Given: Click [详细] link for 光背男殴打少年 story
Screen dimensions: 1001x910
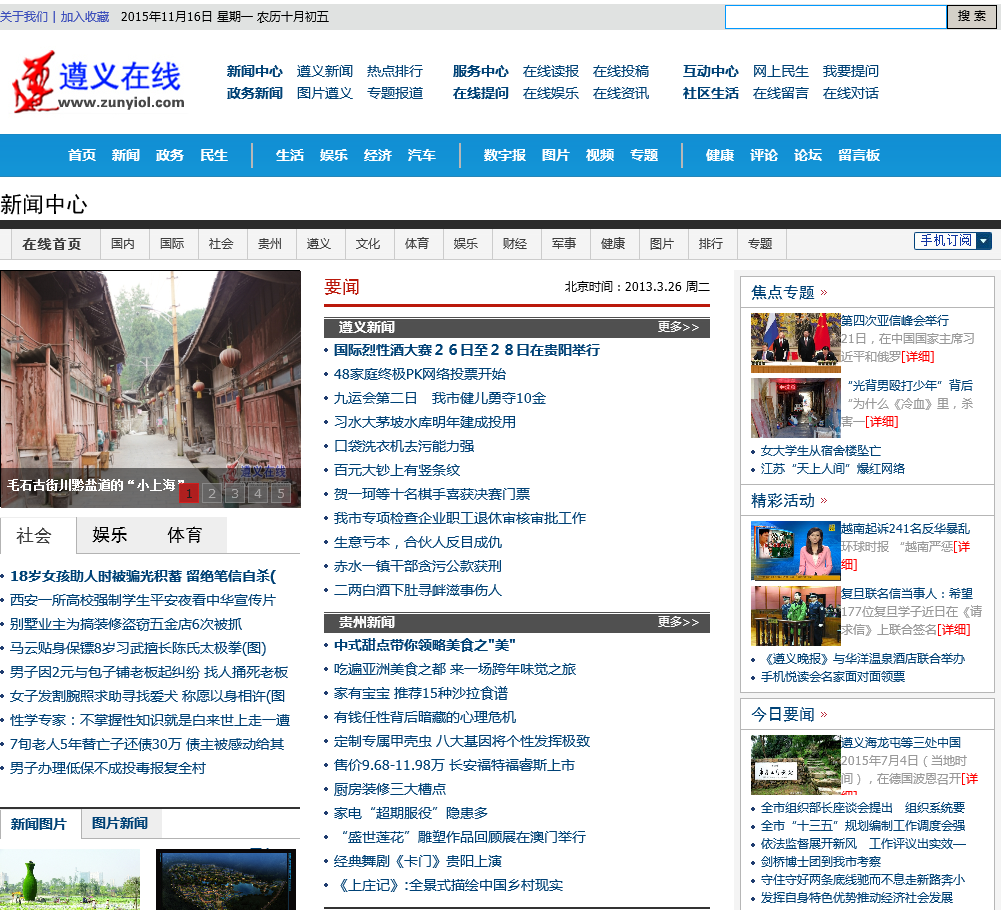Looking at the screenshot, I should 882,421.
